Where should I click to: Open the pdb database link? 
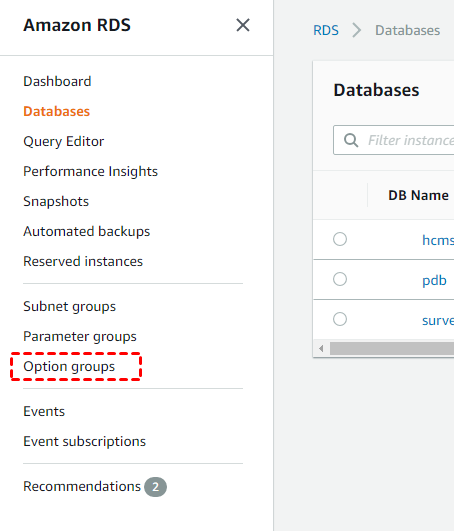click(x=434, y=280)
